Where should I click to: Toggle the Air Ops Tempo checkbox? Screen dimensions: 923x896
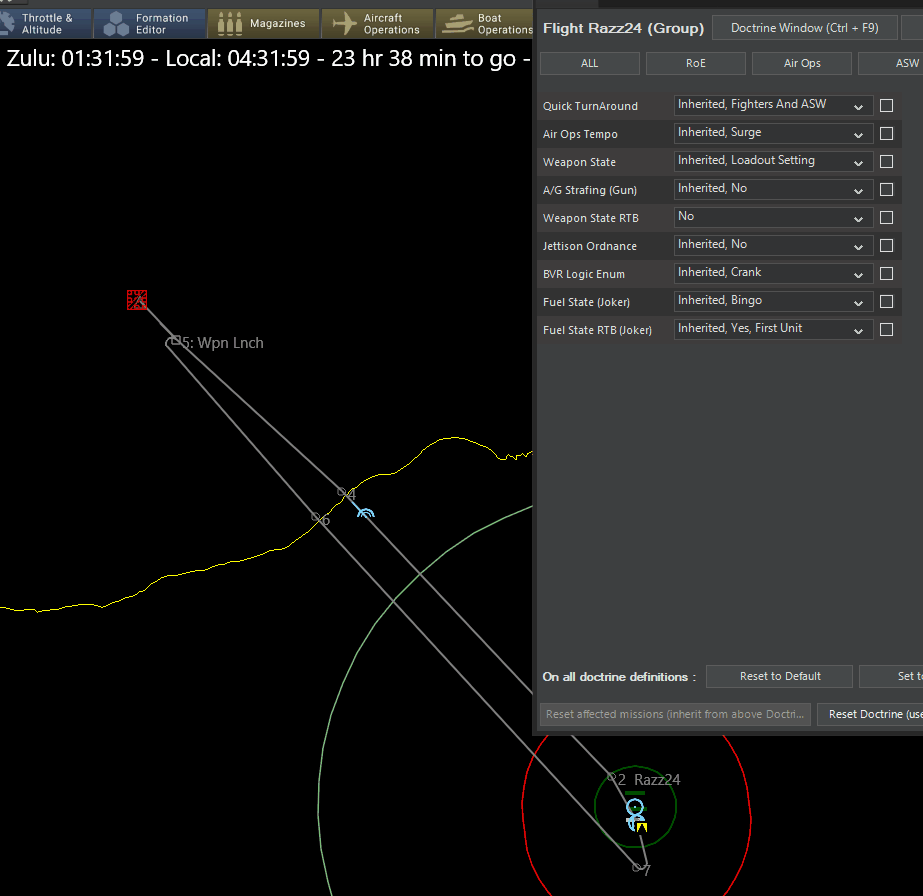[x=887, y=134]
